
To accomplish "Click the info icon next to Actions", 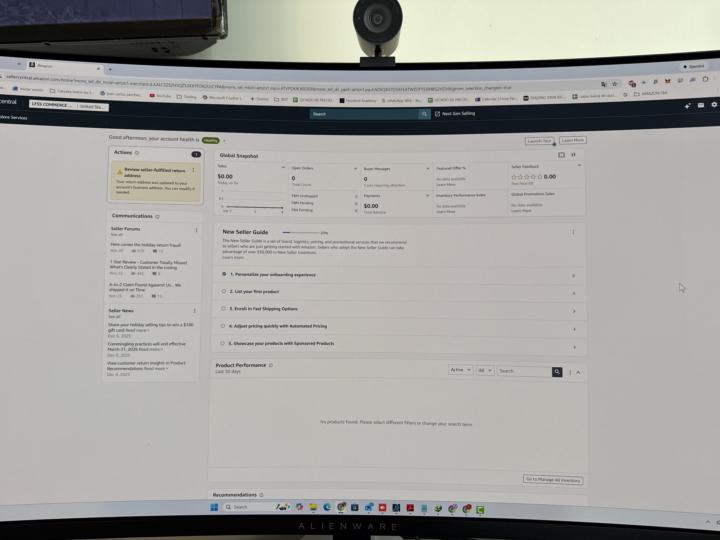I will (137, 153).
